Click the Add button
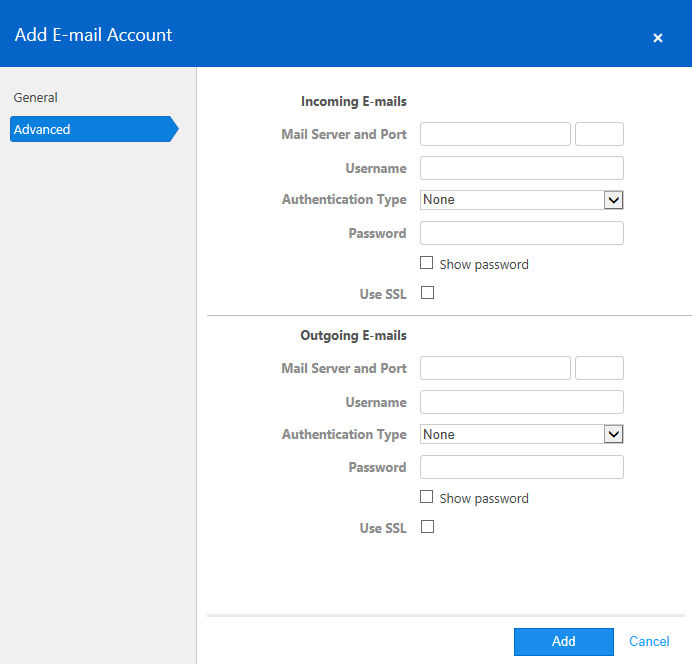 [x=564, y=641]
